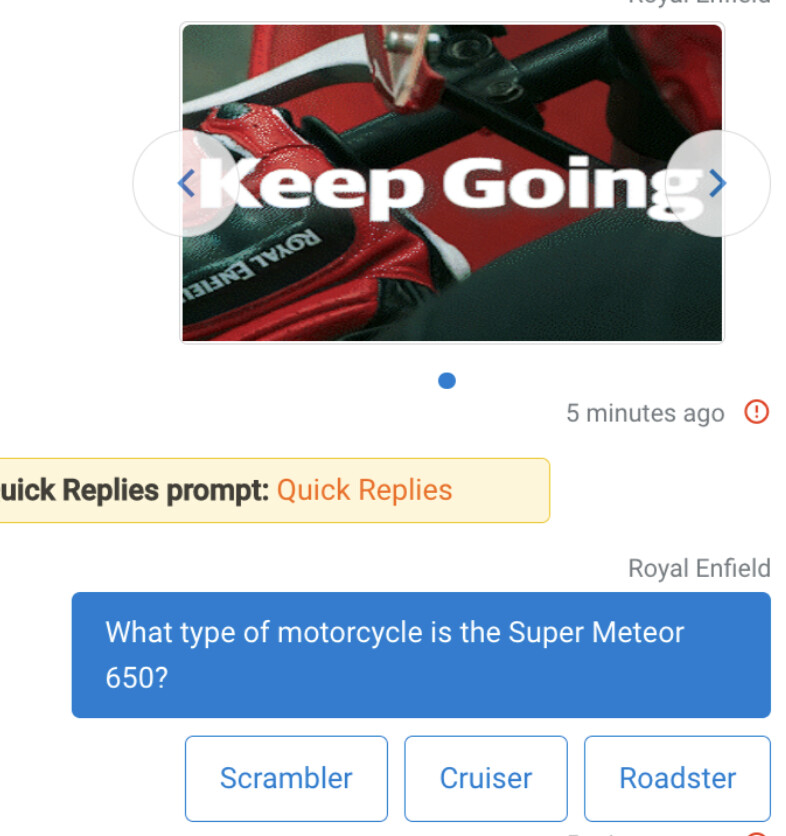Click the partial alert icon below Roadster
The height and width of the screenshot is (836, 786).
[x=757, y=833]
